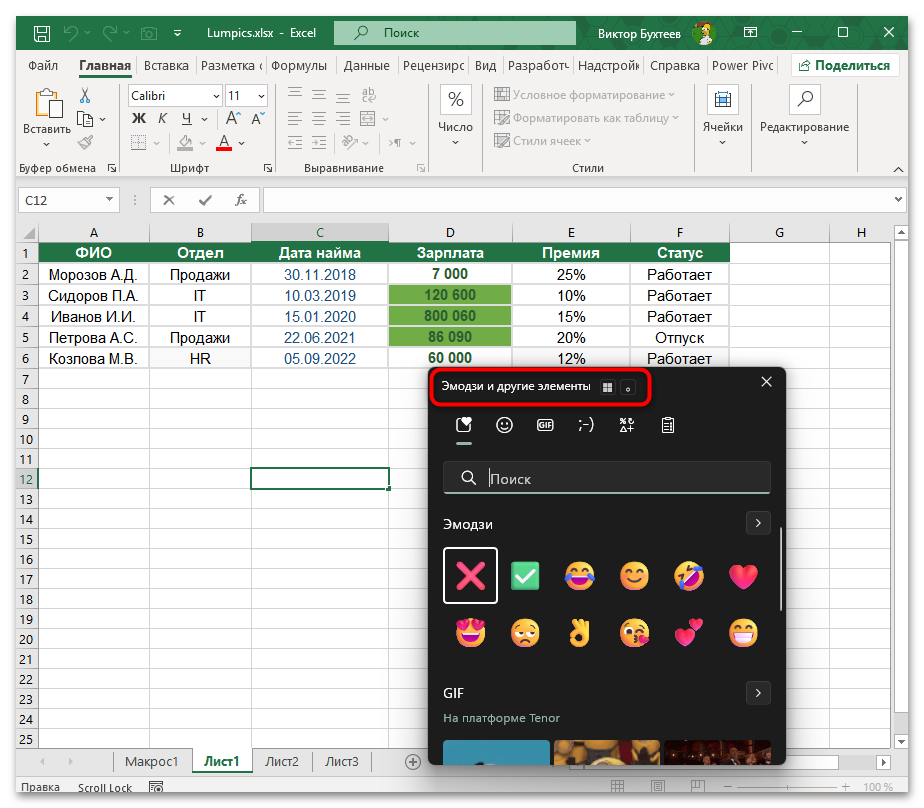Select the Format Painter brush icon
The height and width of the screenshot is (808, 924).
click(85, 142)
